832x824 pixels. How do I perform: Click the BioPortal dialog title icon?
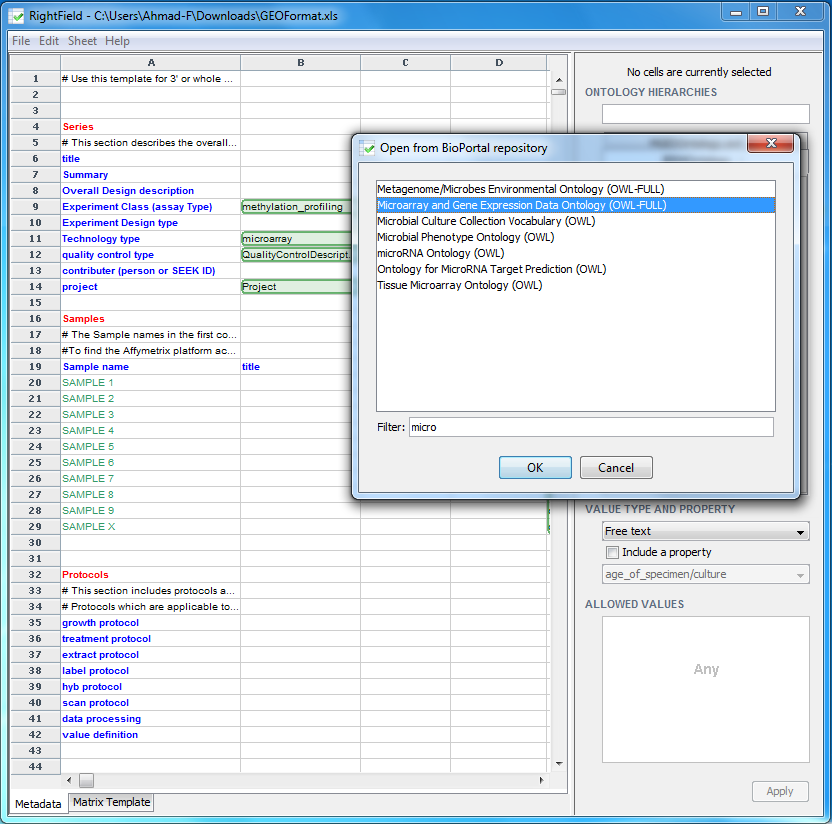tap(368, 148)
